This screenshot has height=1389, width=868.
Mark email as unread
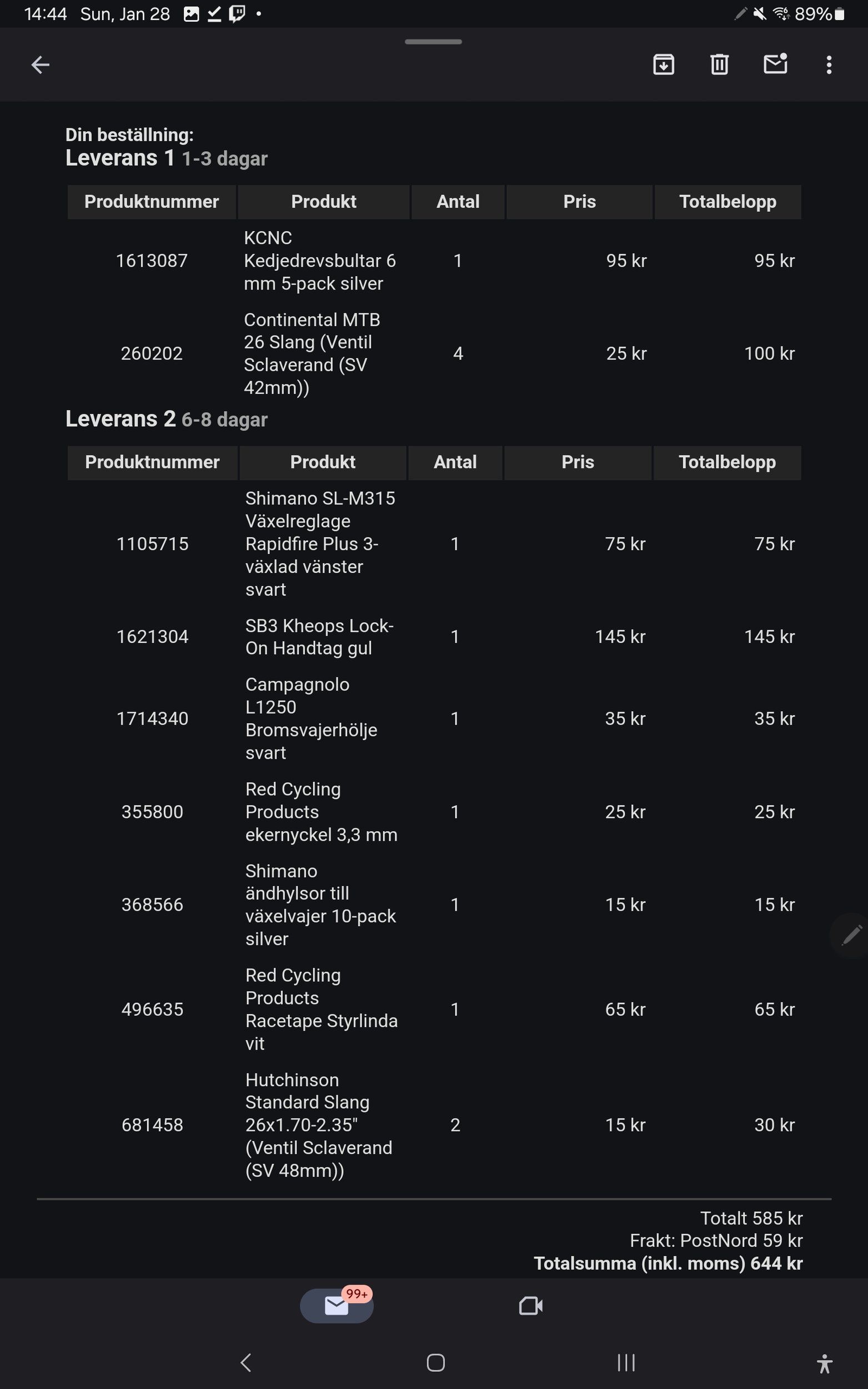(x=775, y=64)
